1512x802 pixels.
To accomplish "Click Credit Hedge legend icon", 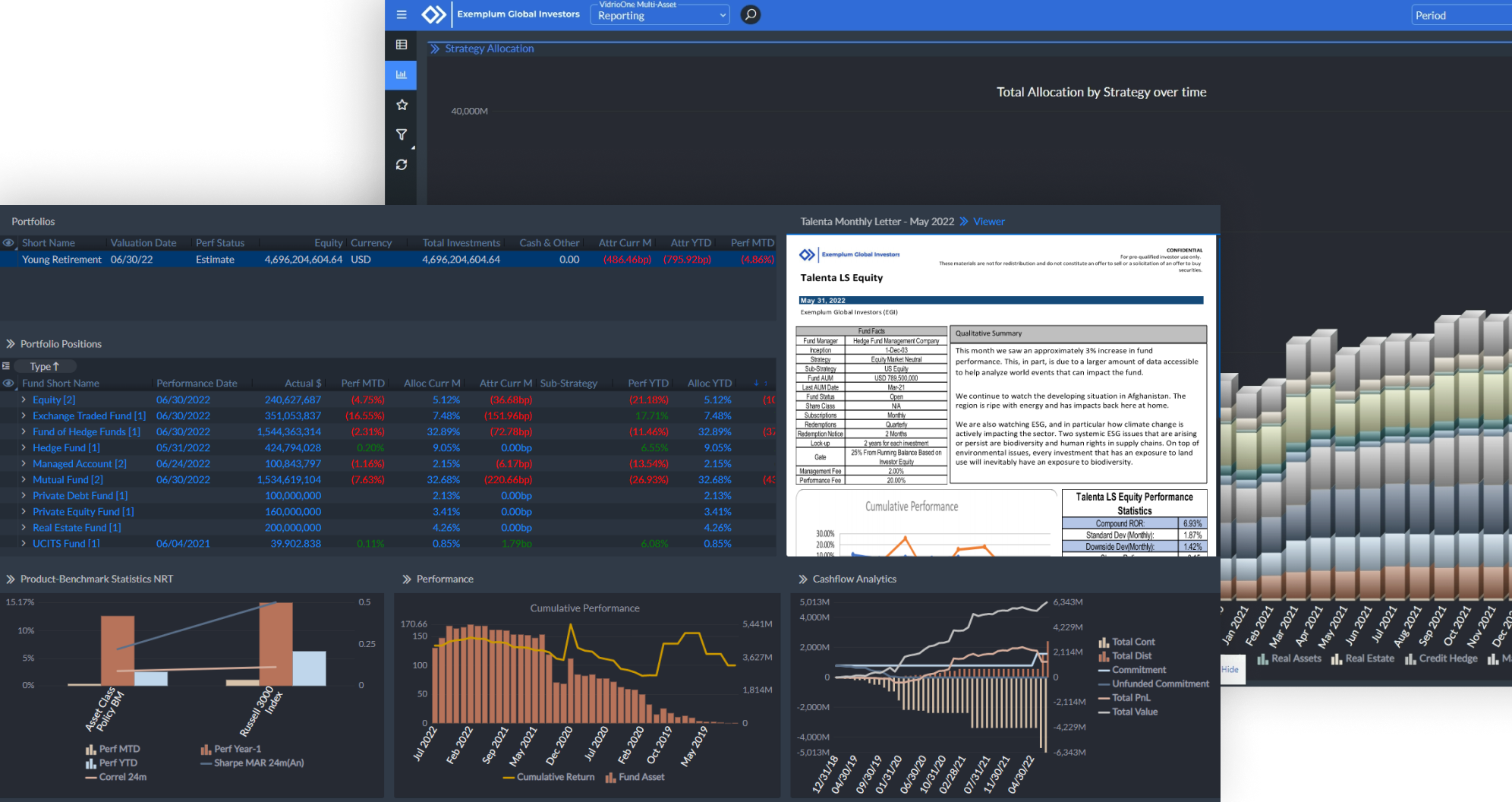I will coord(1410,658).
